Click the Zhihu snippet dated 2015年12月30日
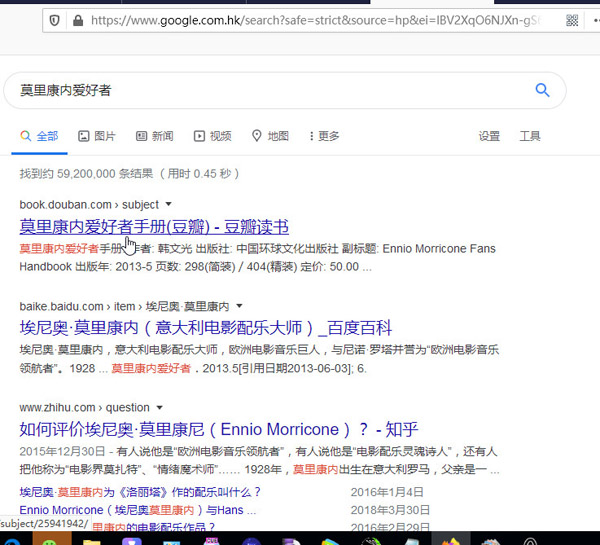Viewport: 600px width, 545px height. coord(259,460)
